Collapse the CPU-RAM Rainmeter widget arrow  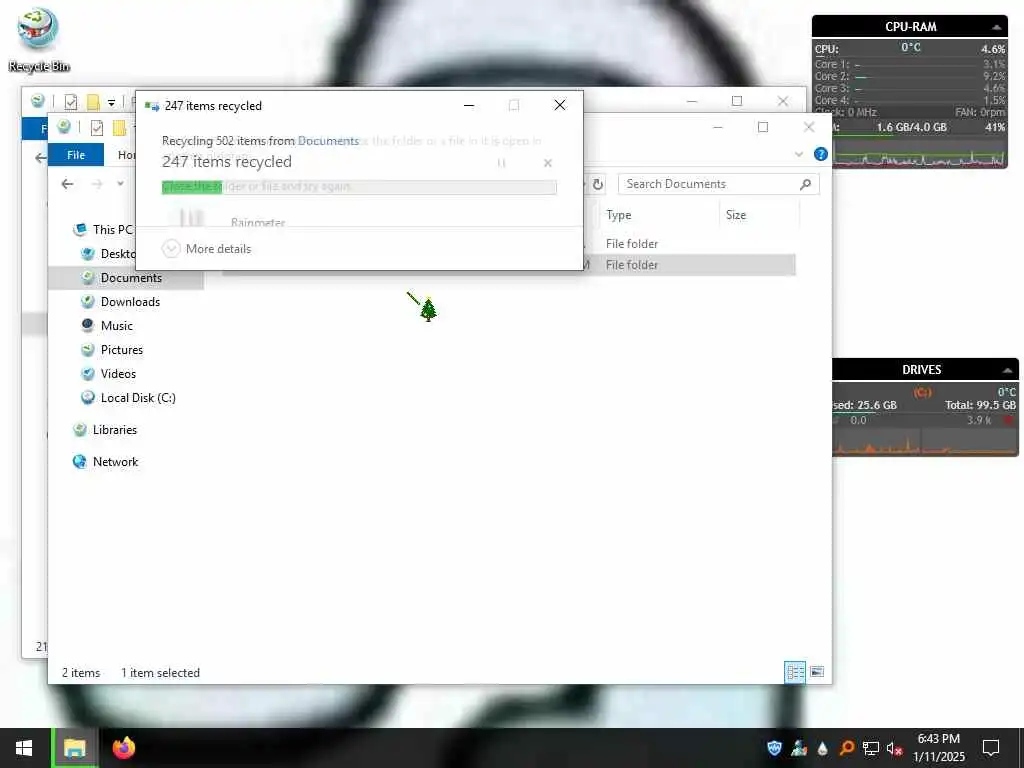pyautogui.click(x=997, y=27)
